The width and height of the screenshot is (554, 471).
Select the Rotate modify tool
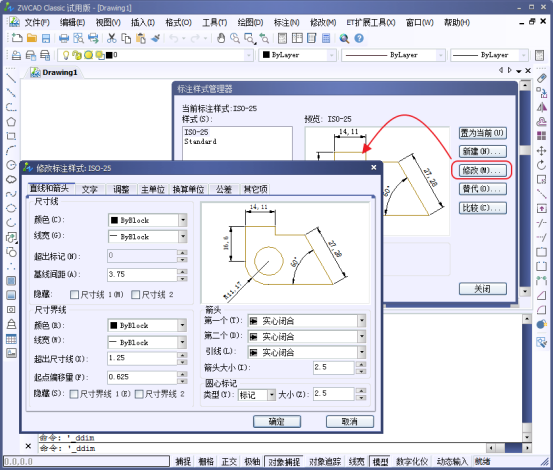click(x=541, y=165)
